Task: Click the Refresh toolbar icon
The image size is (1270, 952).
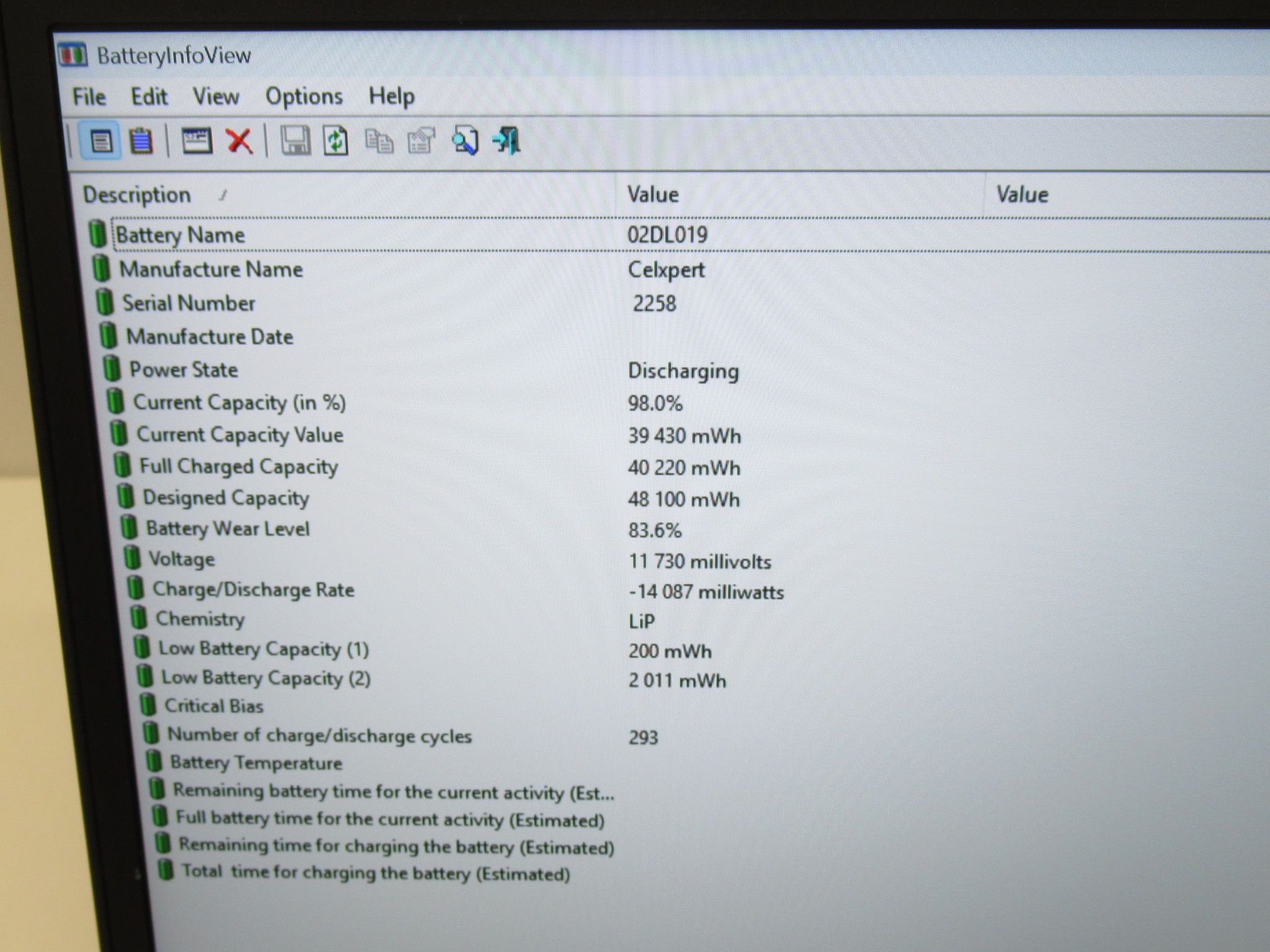Action: click(335, 141)
